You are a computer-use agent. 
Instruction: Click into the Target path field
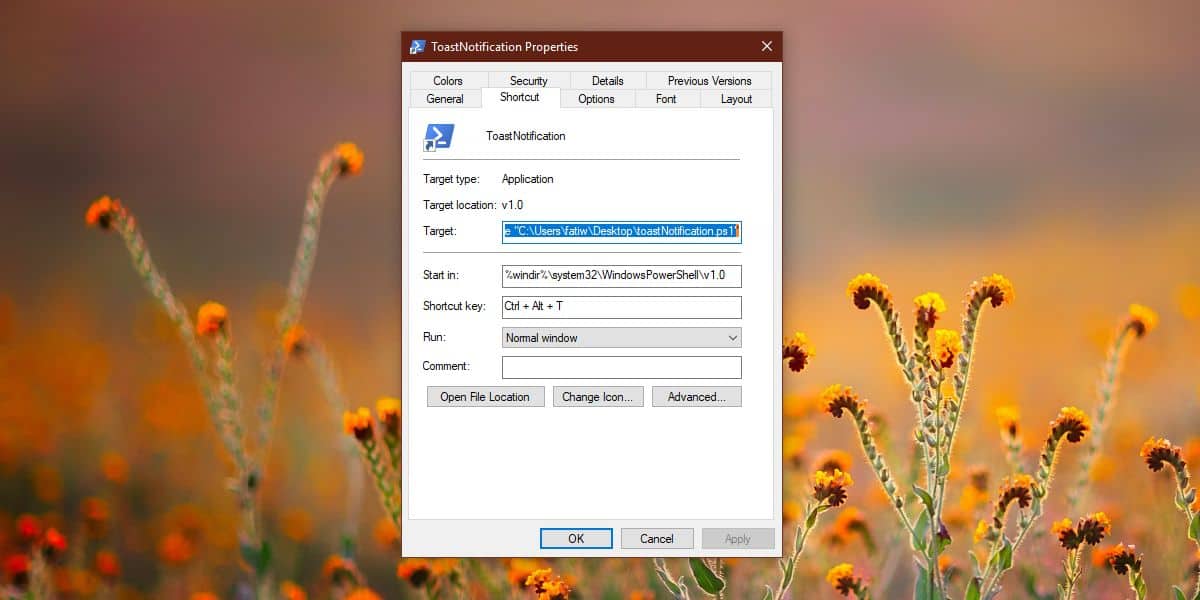click(x=622, y=232)
